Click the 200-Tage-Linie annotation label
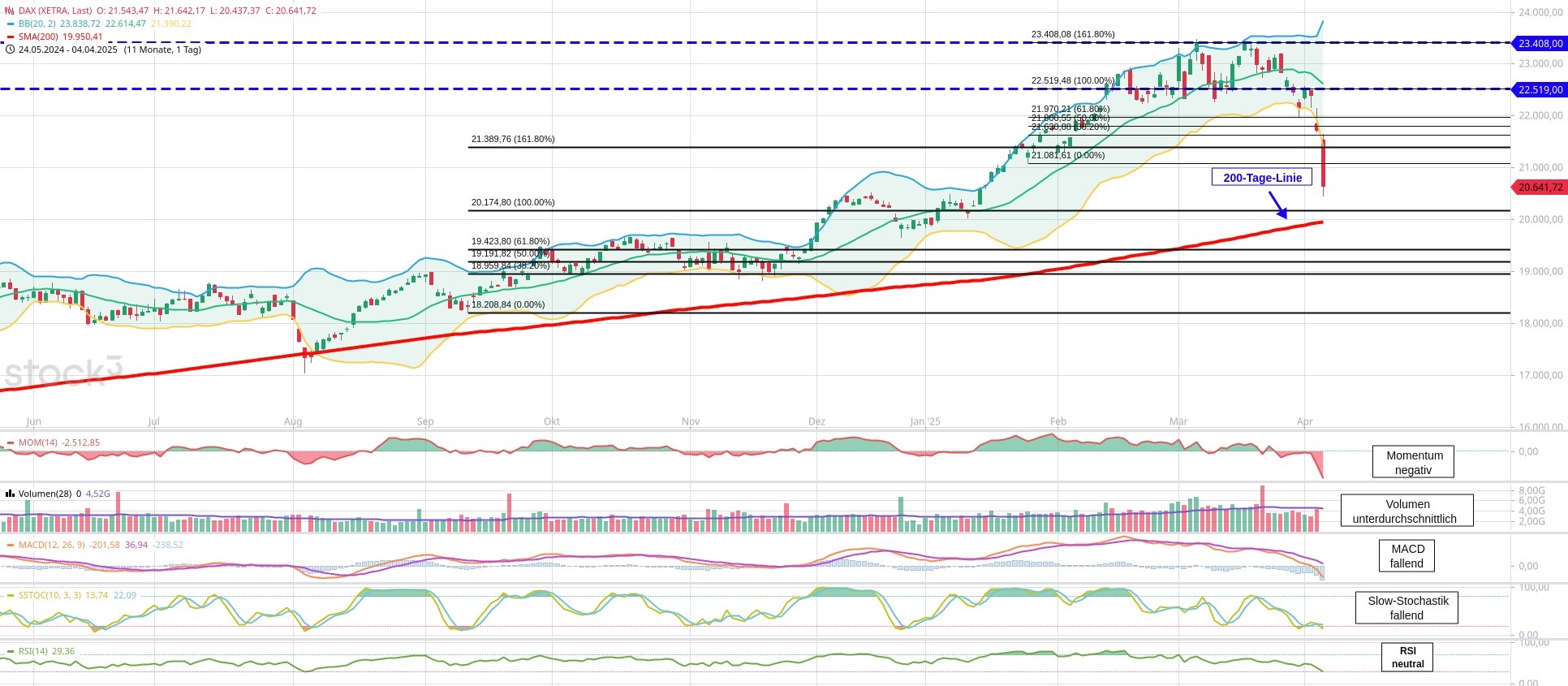Image resolution: width=1568 pixels, height=686 pixels. coord(1262,177)
